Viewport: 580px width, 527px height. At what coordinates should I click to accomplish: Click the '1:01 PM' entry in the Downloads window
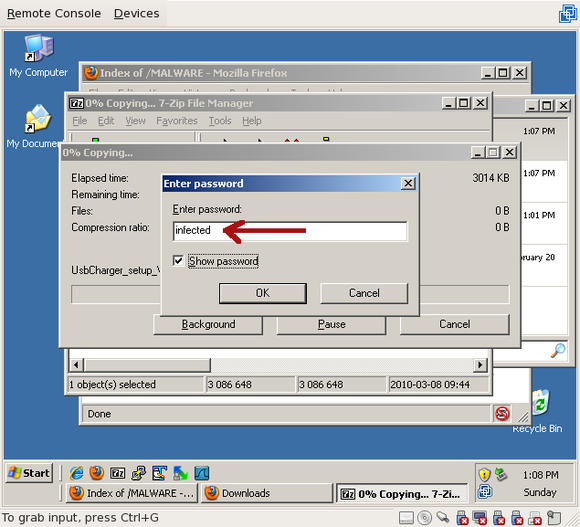point(539,215)
